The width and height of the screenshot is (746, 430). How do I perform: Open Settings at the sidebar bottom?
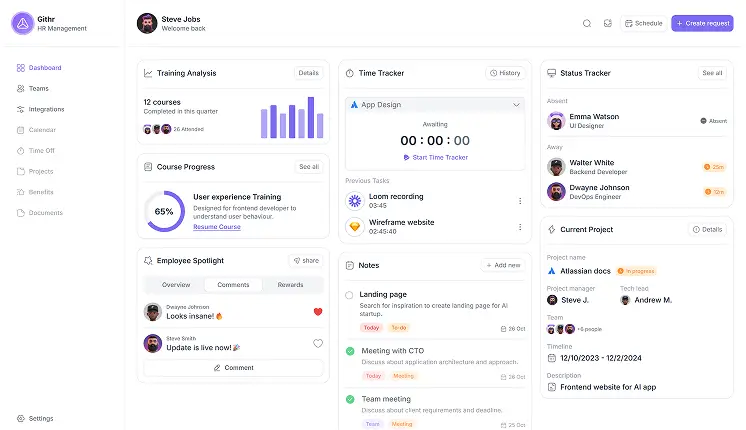point(35,419)
